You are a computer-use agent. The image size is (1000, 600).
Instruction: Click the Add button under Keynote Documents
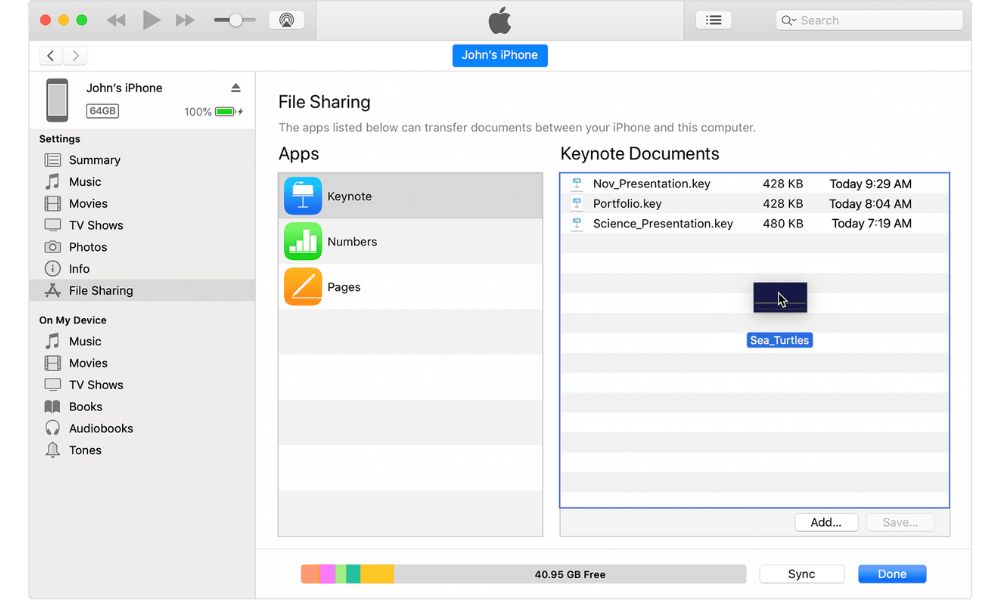(x=826, y=521)
